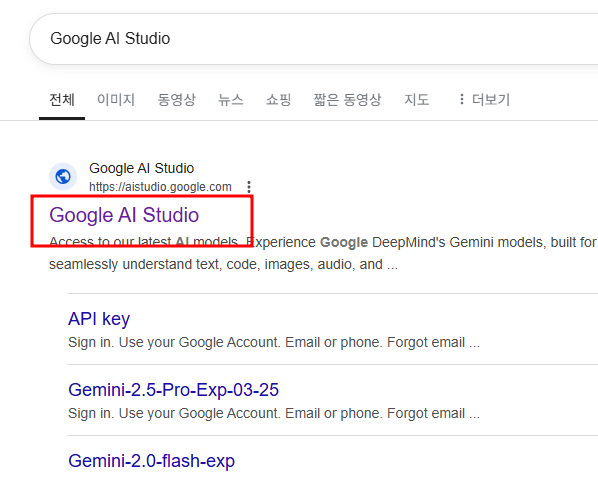Open the Google AI Studio result title link
This screenshot has height=478, width=598.
click(124, 215)
